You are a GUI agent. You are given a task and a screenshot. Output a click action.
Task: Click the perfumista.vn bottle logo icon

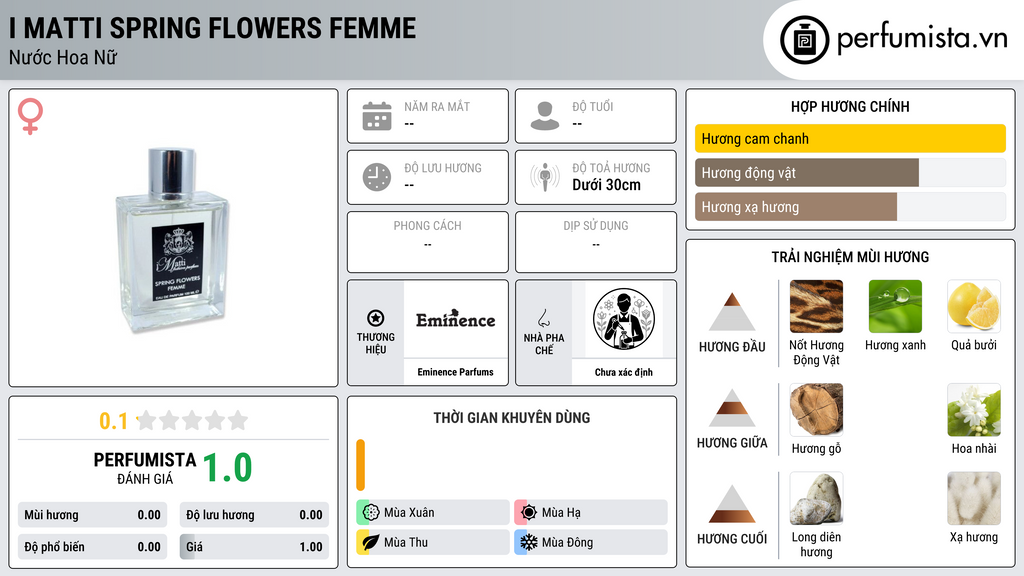[x=804, y=40]
